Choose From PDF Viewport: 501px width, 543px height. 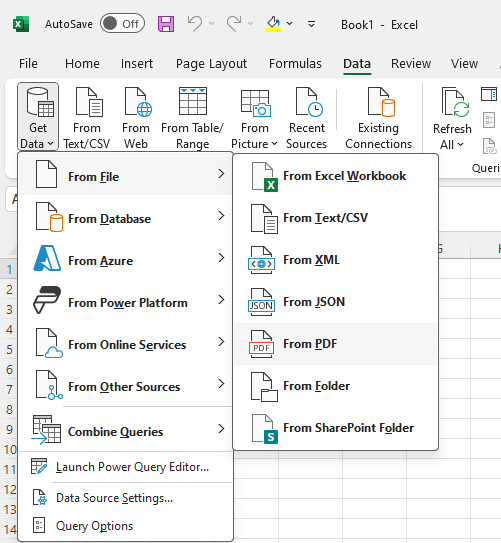point(335,344)
